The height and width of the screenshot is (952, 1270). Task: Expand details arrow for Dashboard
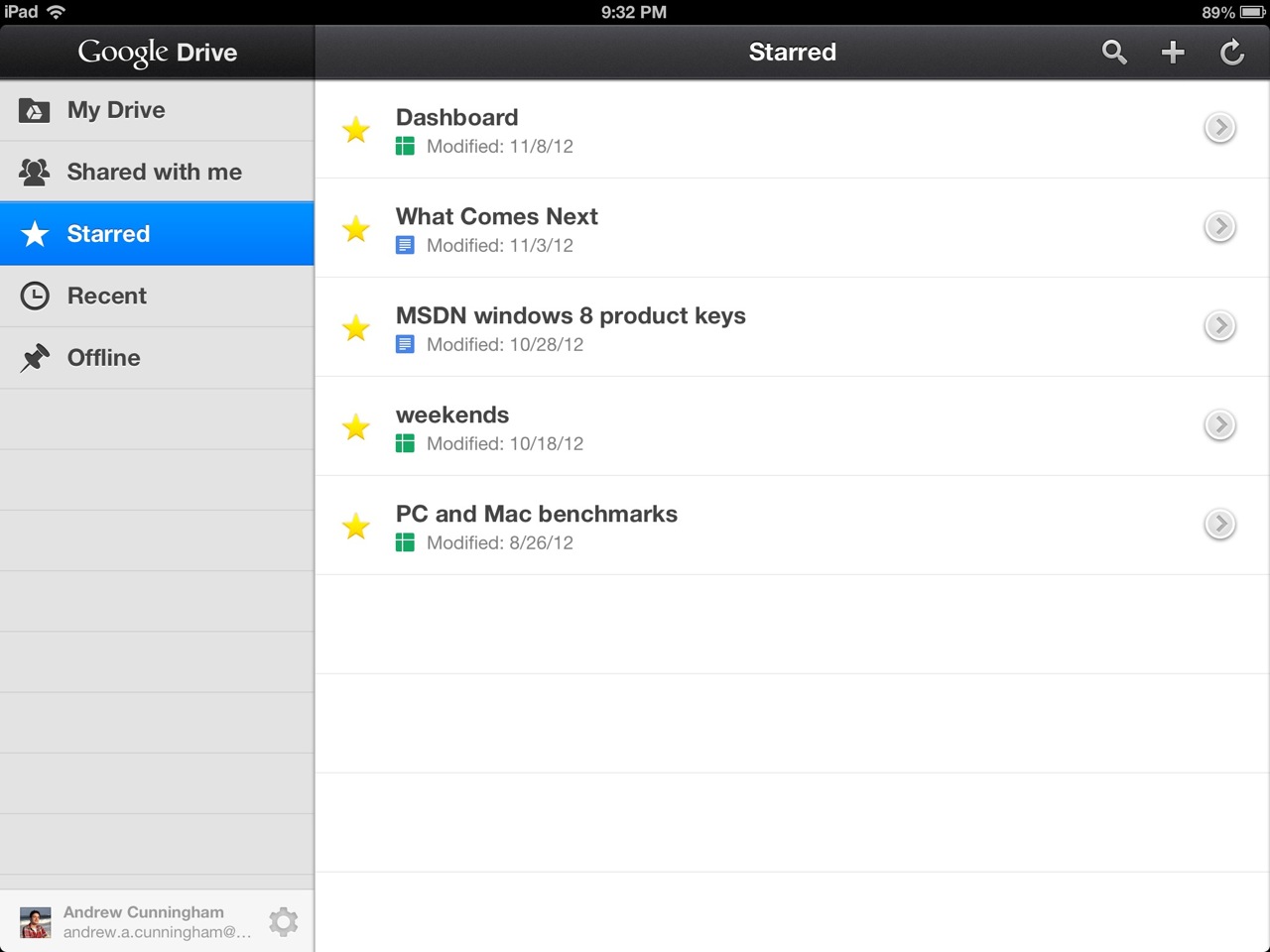[x=1219, y=128]
